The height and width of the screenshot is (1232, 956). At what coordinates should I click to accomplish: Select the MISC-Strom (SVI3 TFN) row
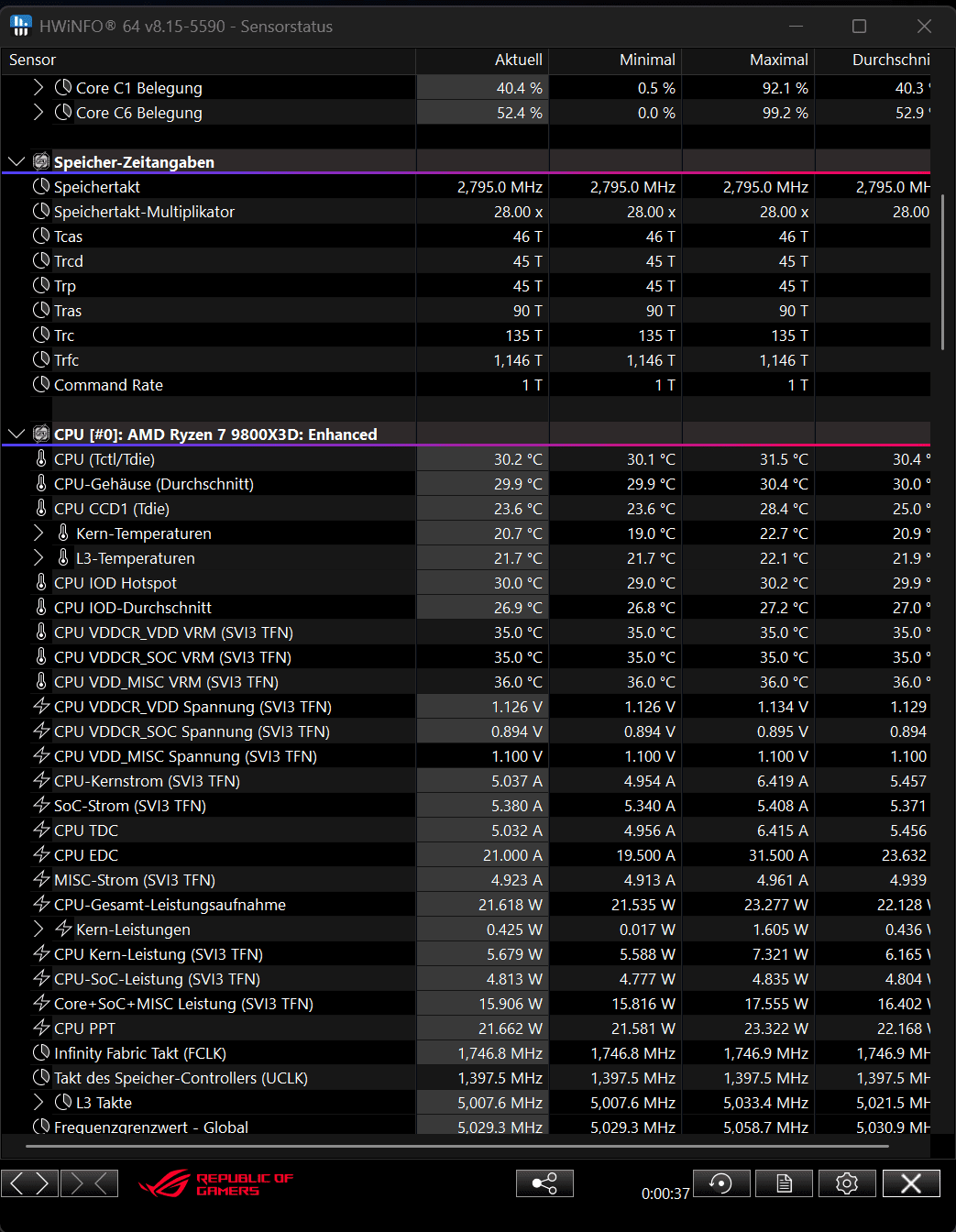466,880
